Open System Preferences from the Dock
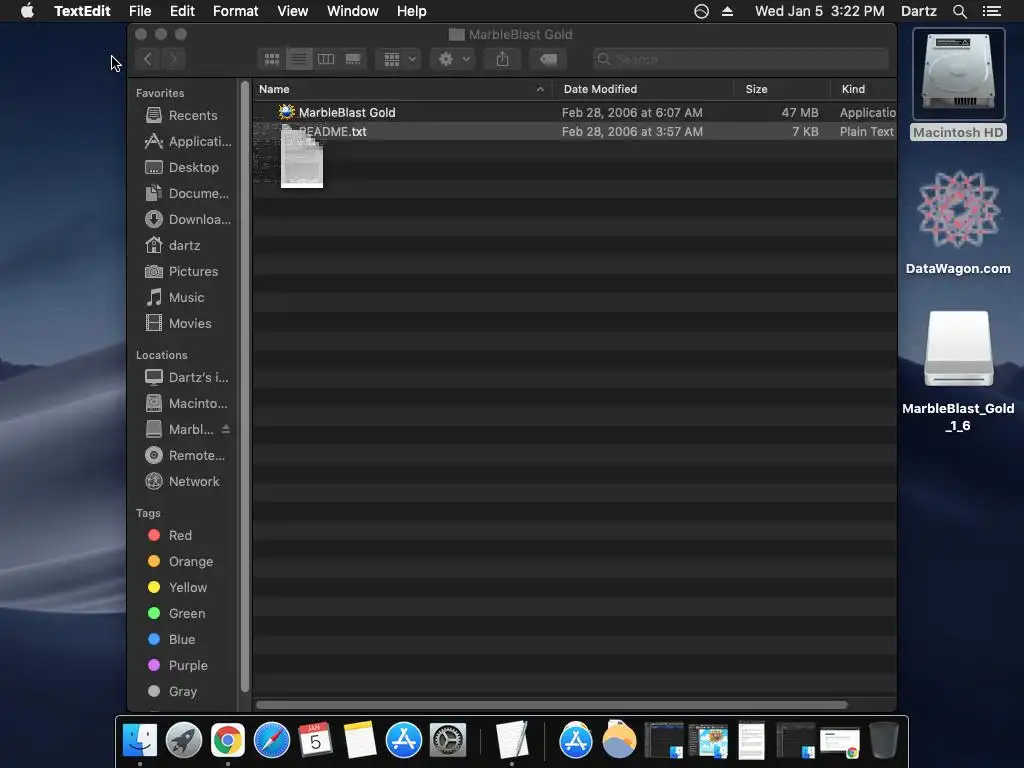The image size is (1024, 768). (447, 741)
